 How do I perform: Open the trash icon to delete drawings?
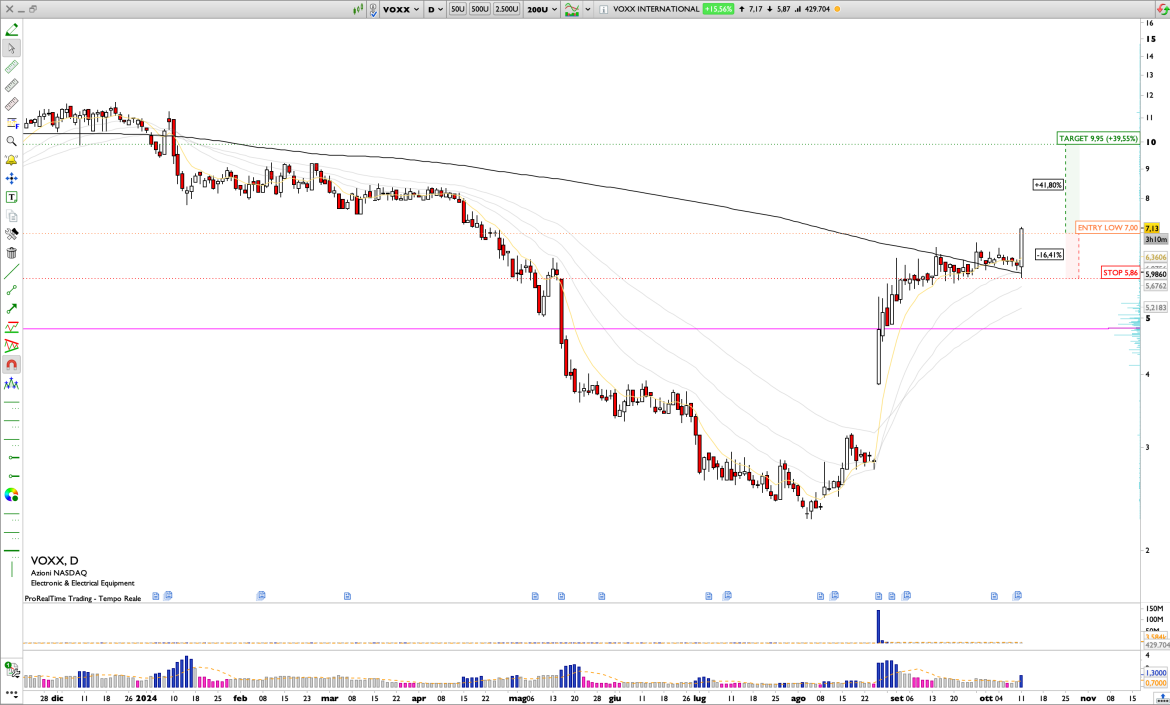(11, 251)
